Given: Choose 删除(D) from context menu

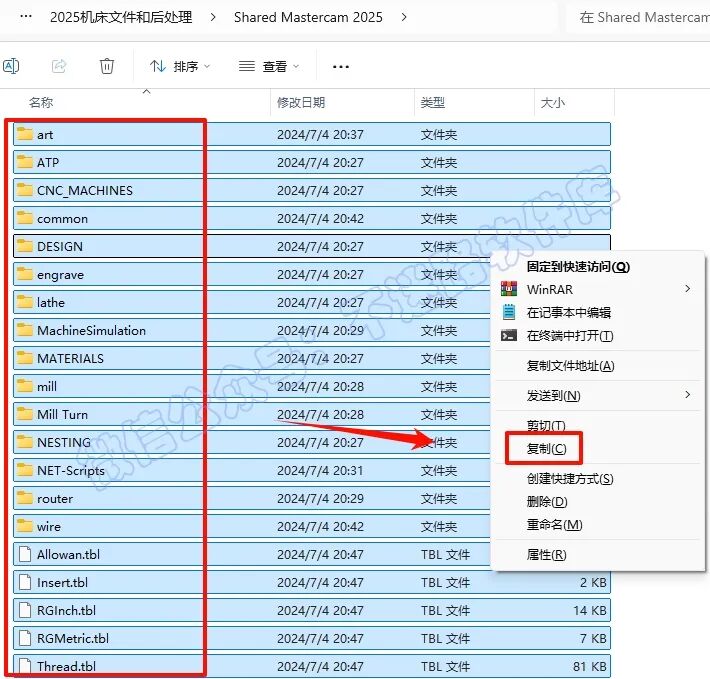Looking at the screenshot, I should 547,502.
